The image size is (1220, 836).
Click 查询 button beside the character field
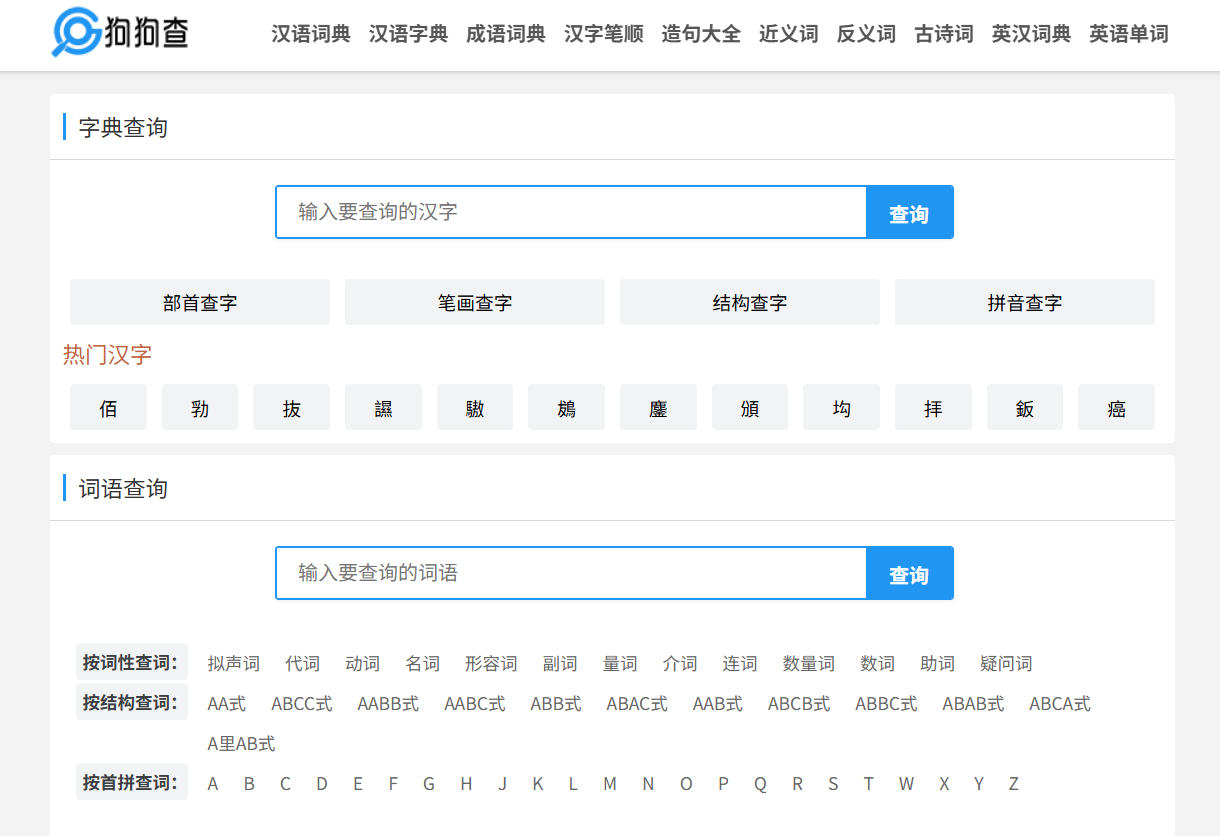click(909, 212)
